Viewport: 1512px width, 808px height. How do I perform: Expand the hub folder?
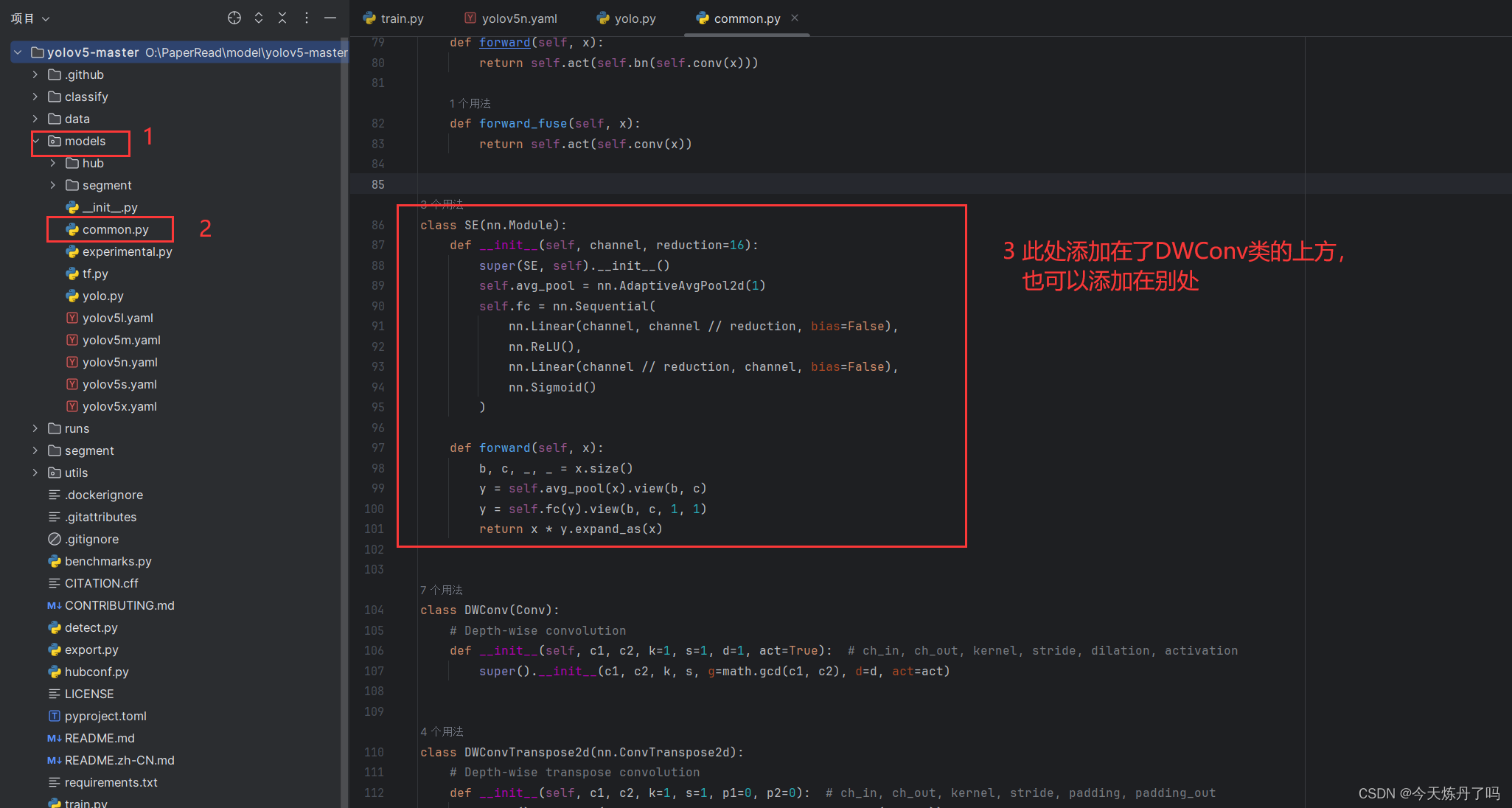[52, 163]
